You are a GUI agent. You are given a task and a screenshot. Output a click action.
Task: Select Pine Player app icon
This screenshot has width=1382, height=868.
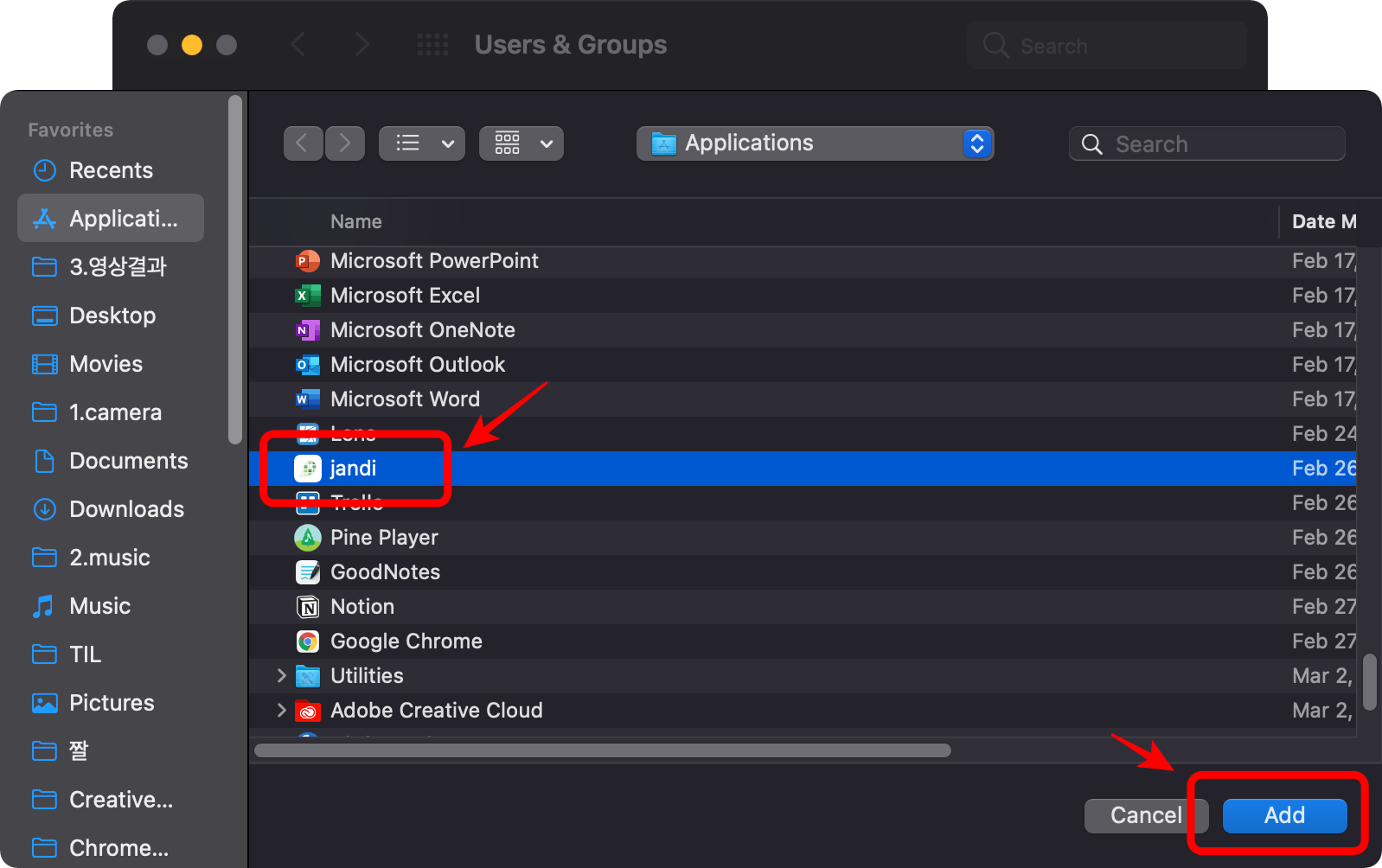click(x=307, y=538)
